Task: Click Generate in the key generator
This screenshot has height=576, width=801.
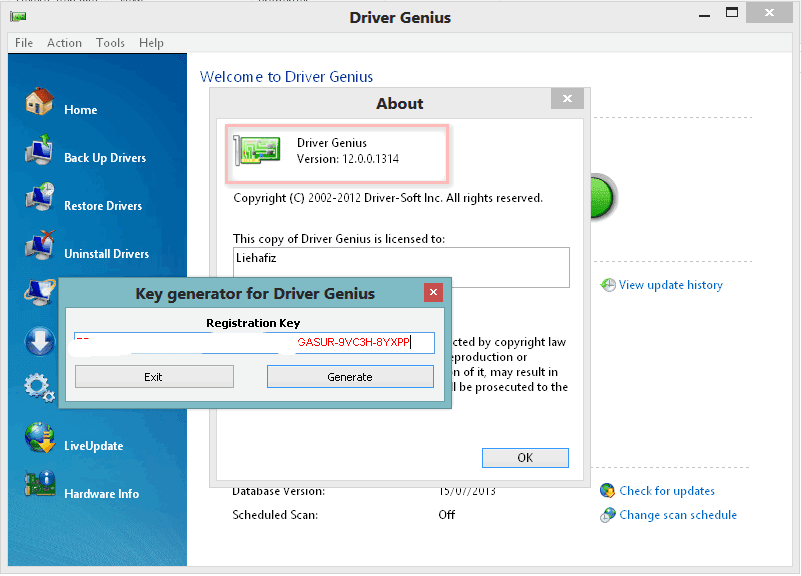Action: [350, 377]
